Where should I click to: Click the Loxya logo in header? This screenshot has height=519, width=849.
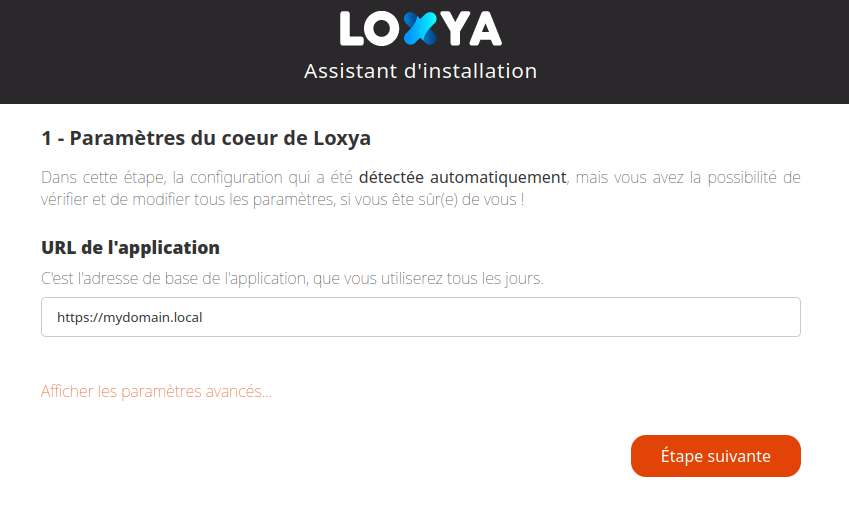click(x=421, y=29)
